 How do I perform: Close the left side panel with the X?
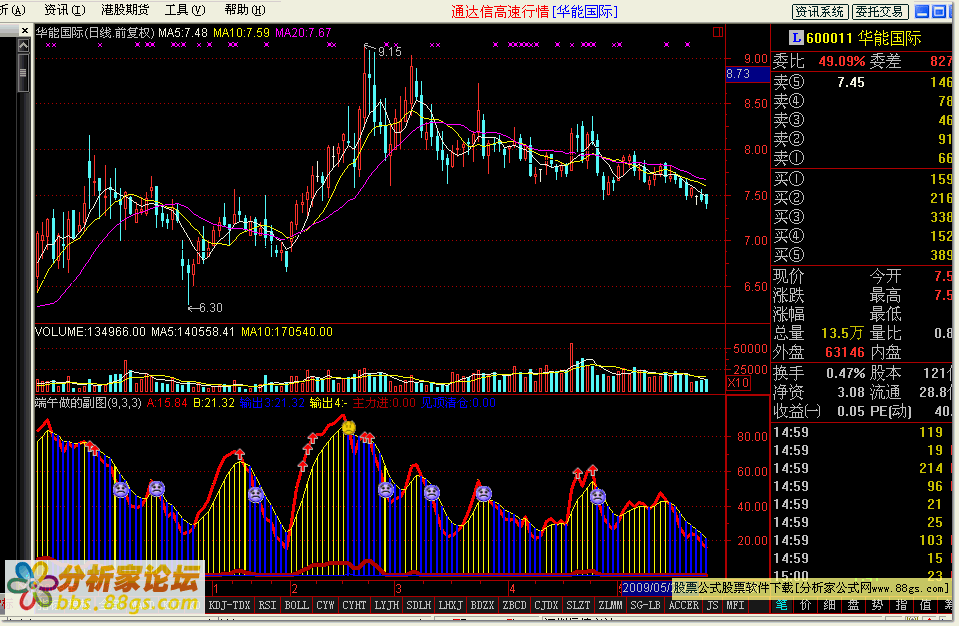(24, 31)
